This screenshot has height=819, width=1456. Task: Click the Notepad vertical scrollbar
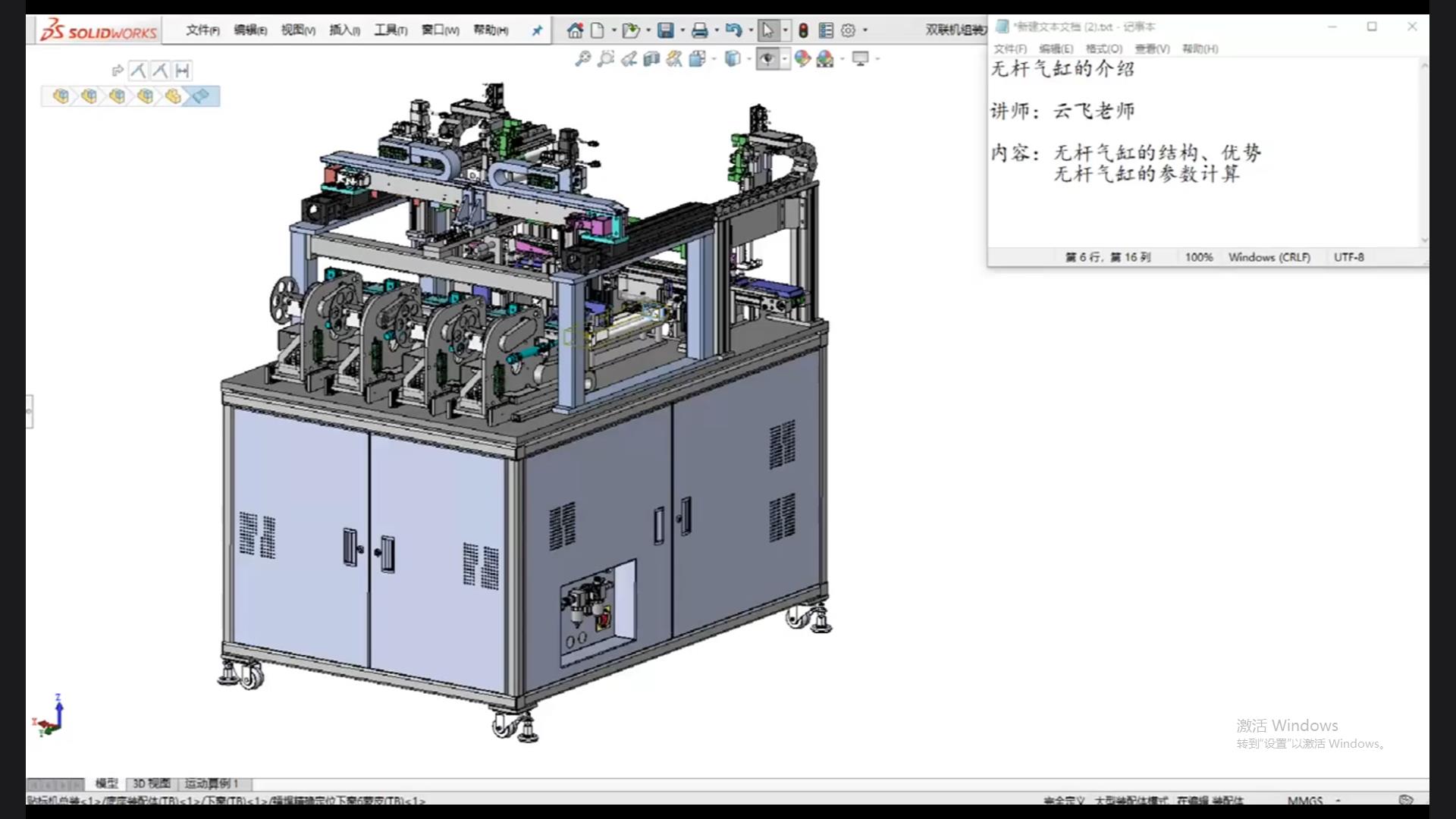1423,152
